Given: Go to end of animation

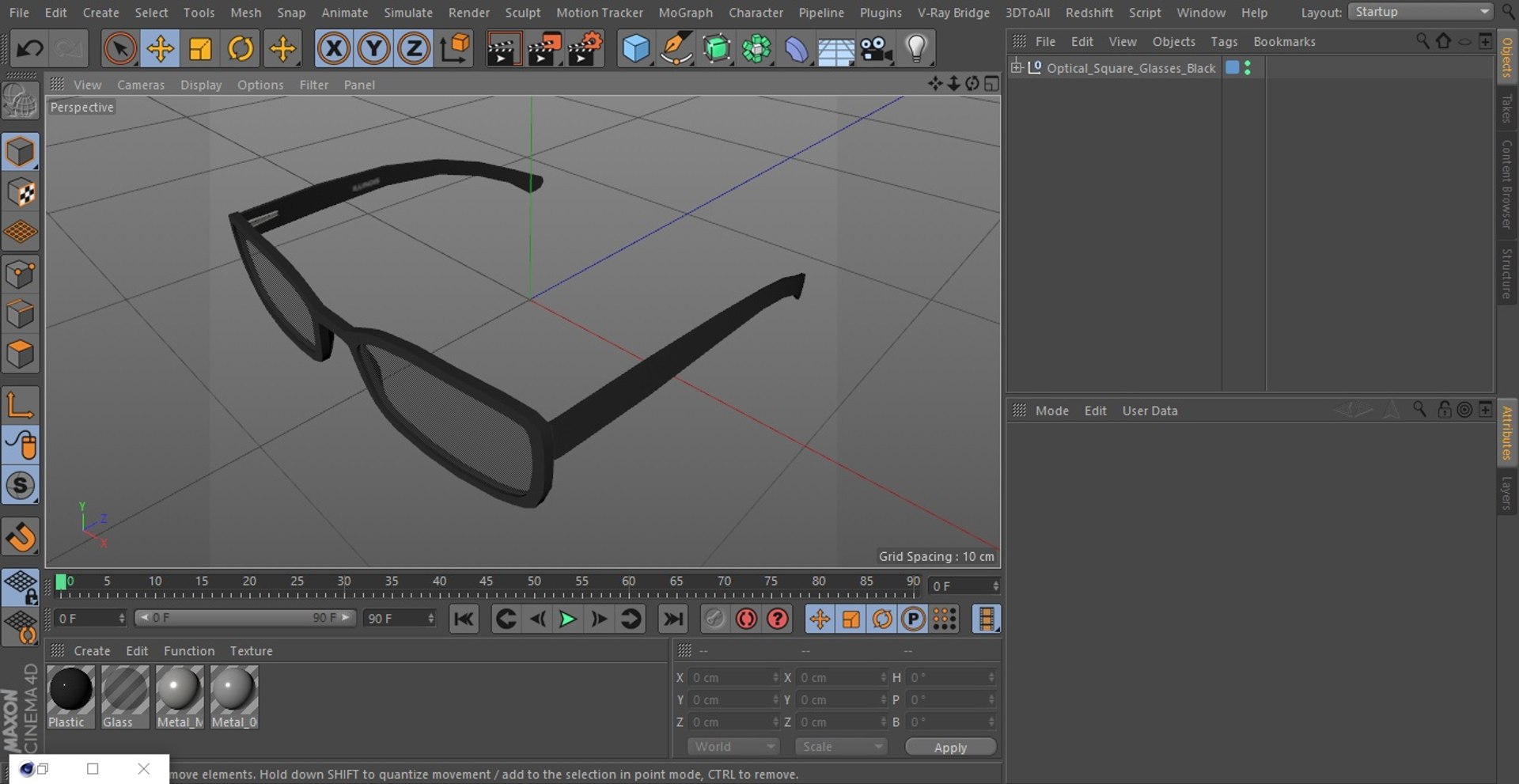Looking at the screenshot, I should 672,619.
